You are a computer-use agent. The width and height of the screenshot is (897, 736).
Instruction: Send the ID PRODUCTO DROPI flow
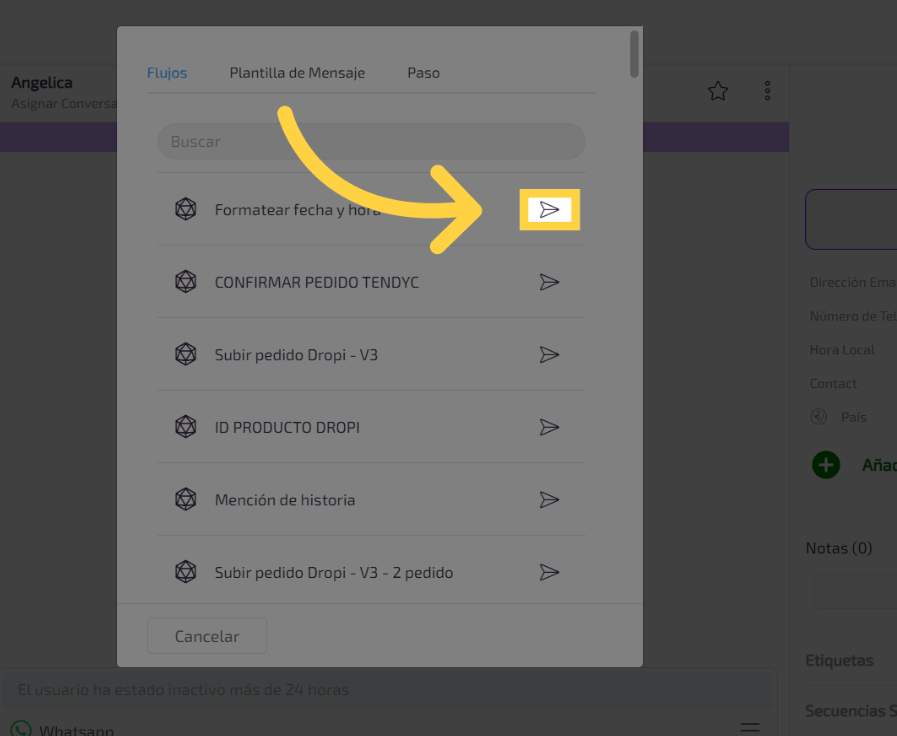pos(549,427)
